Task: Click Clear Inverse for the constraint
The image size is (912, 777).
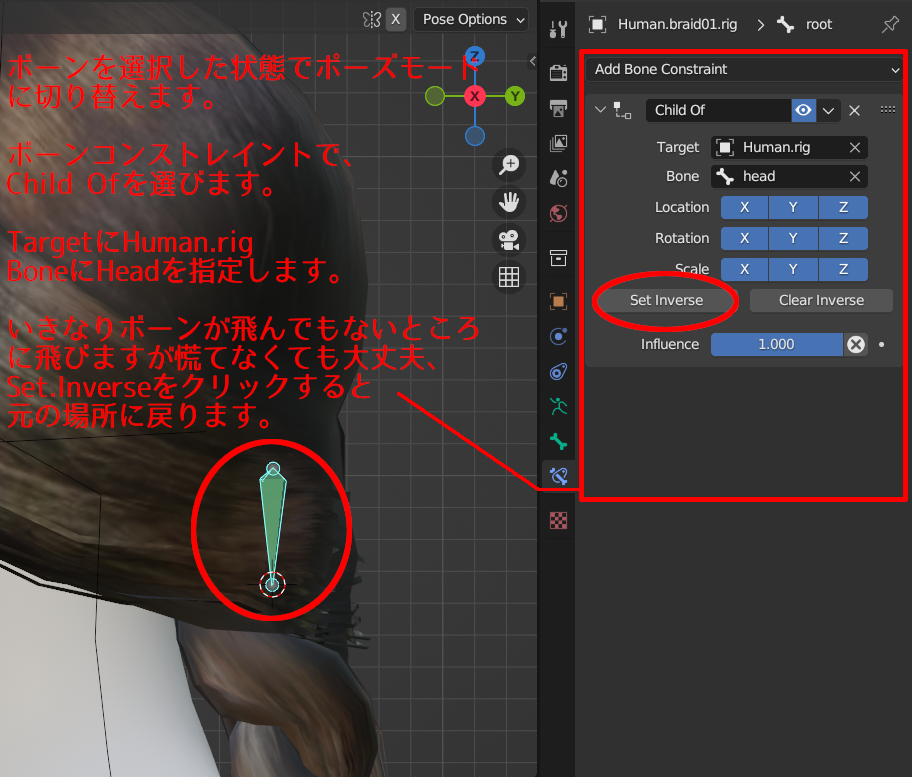Action: coord(821,300)
